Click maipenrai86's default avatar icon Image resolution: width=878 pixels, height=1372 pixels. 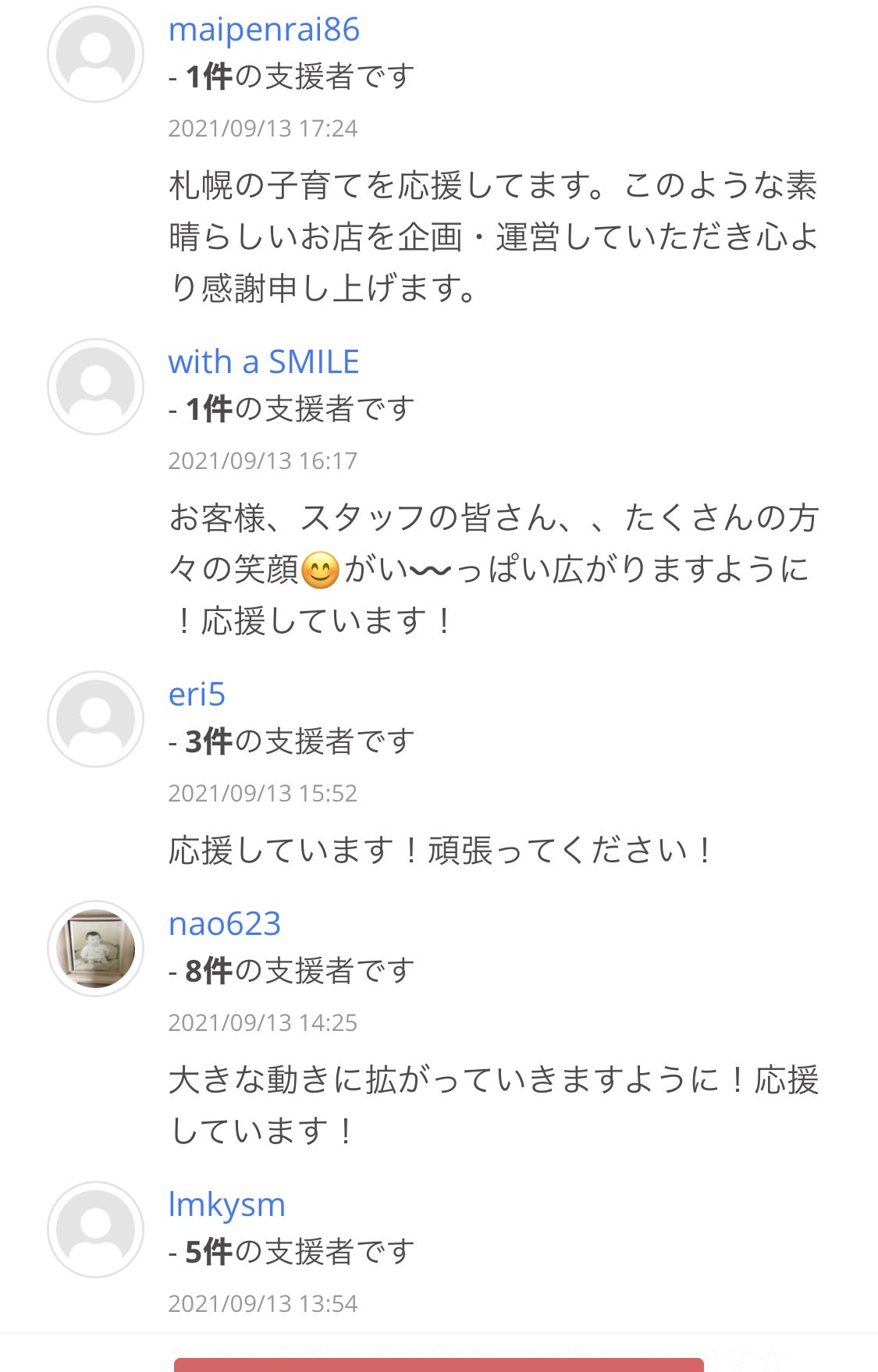coord(95,55)
